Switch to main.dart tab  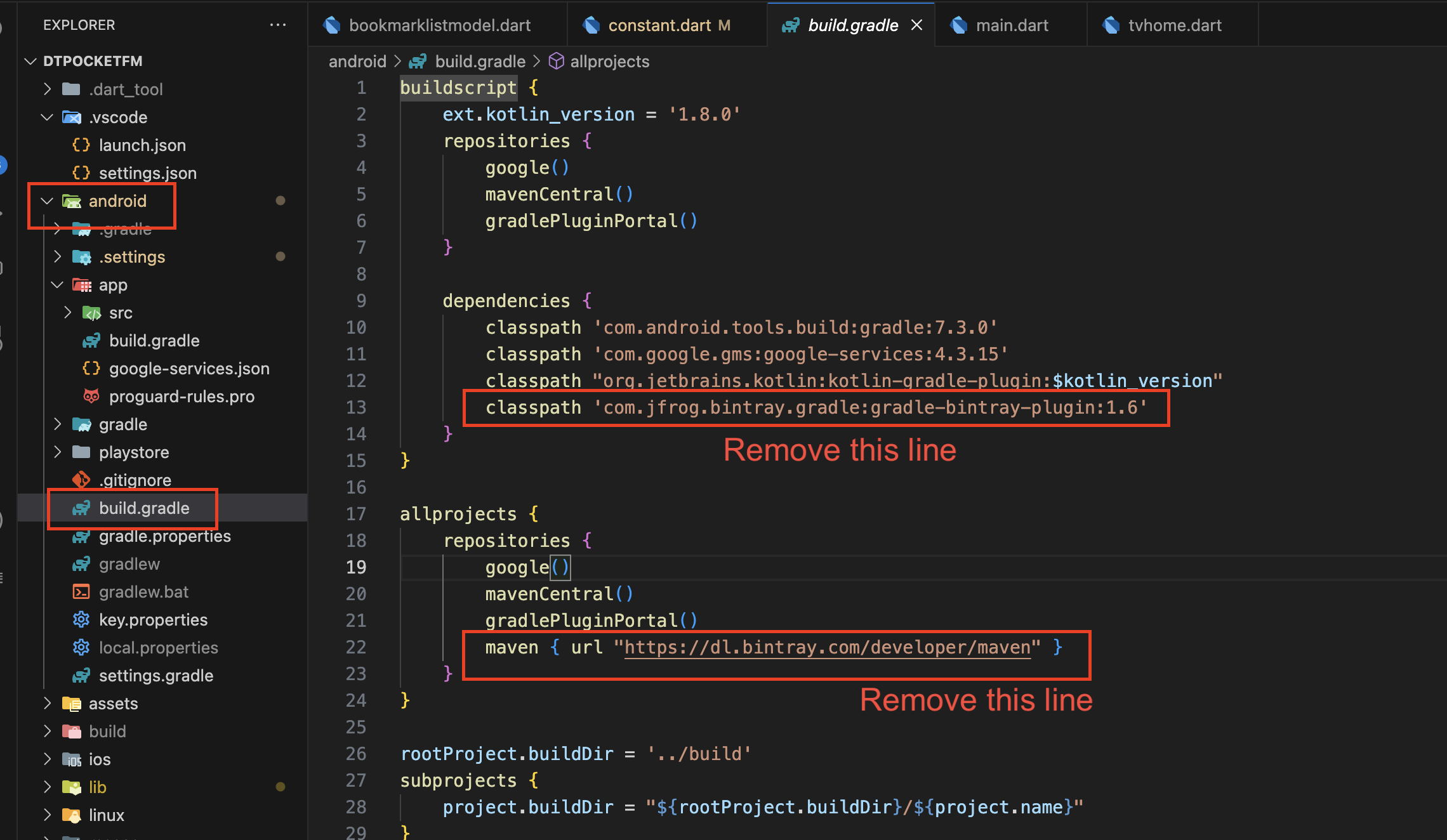tap(1012, 25)
